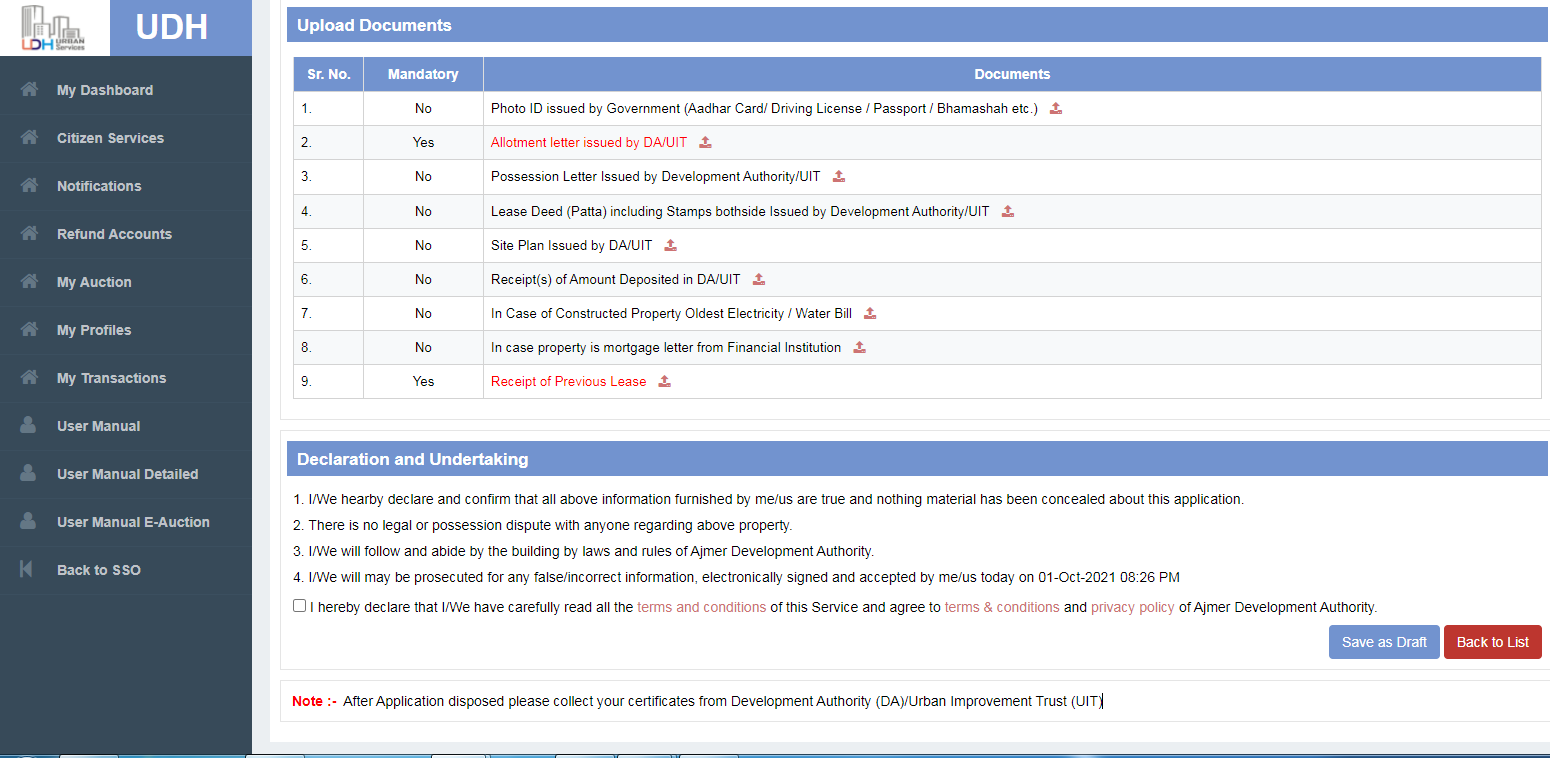1550x758 pixels.
Task: Click the UDH Urban Services logo
Action: tap(54, 28)
